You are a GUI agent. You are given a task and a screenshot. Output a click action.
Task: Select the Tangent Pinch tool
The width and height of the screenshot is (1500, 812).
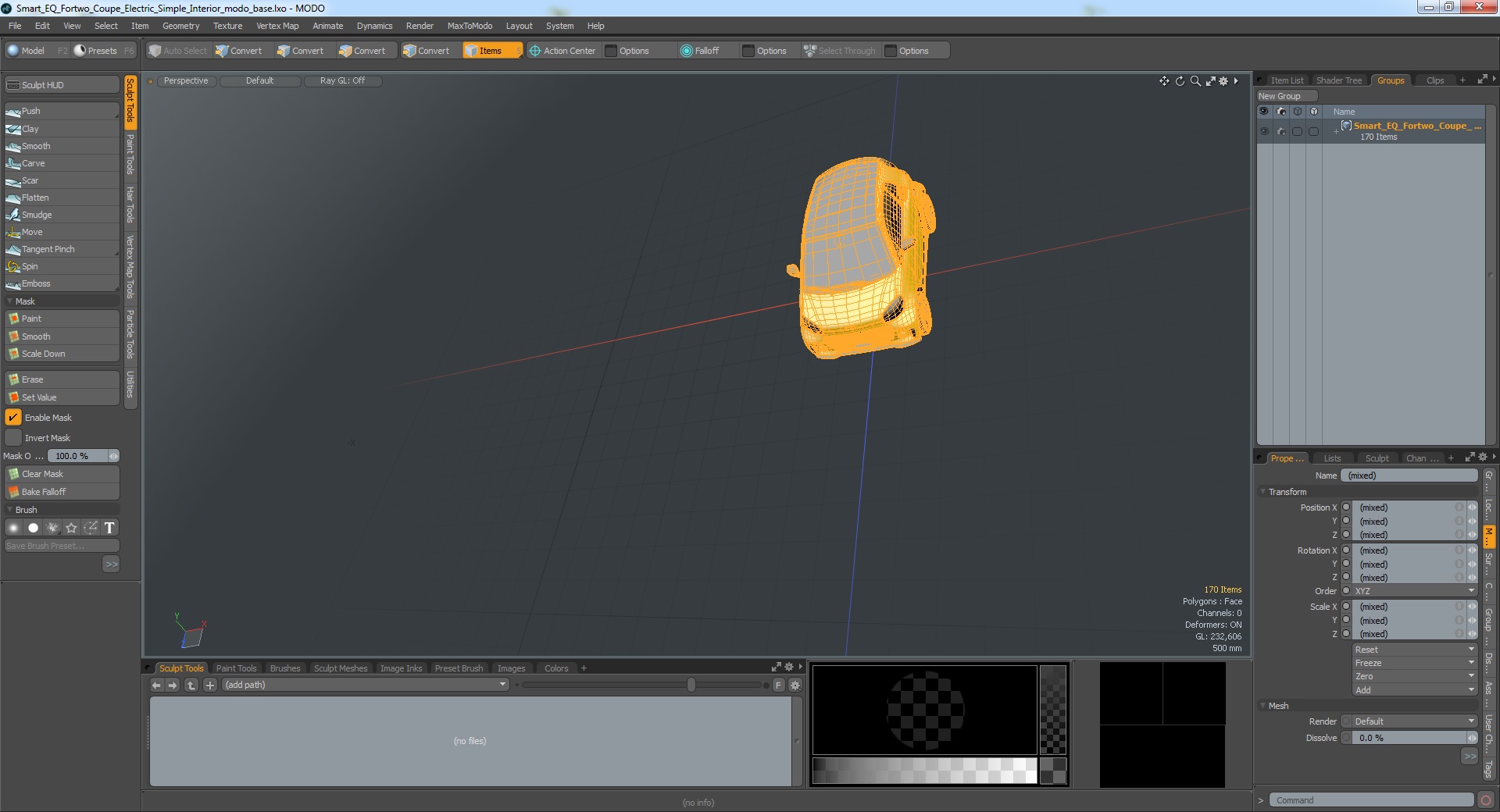[x=62, y=249]
